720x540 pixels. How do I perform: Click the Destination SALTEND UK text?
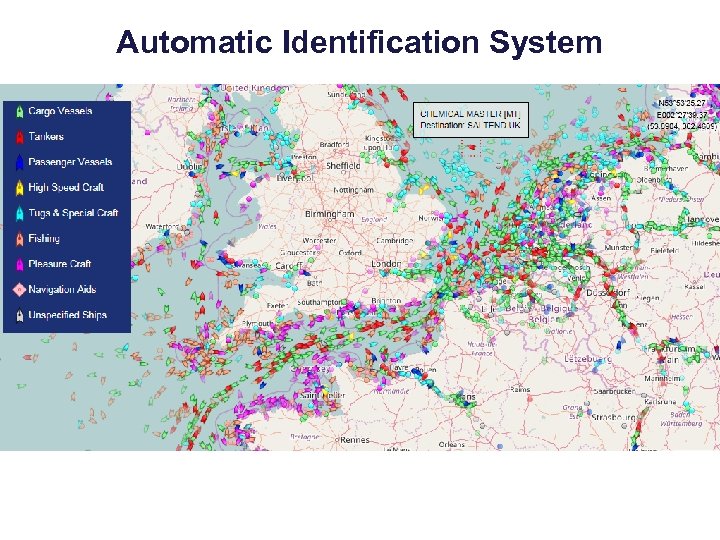[471, 125]
